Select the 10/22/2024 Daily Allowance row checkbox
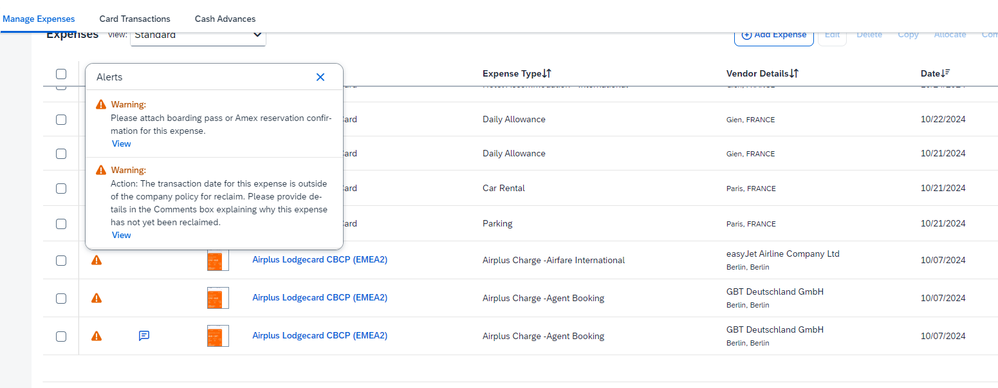Viewport: 998px width, 388px height. (61, 120)
